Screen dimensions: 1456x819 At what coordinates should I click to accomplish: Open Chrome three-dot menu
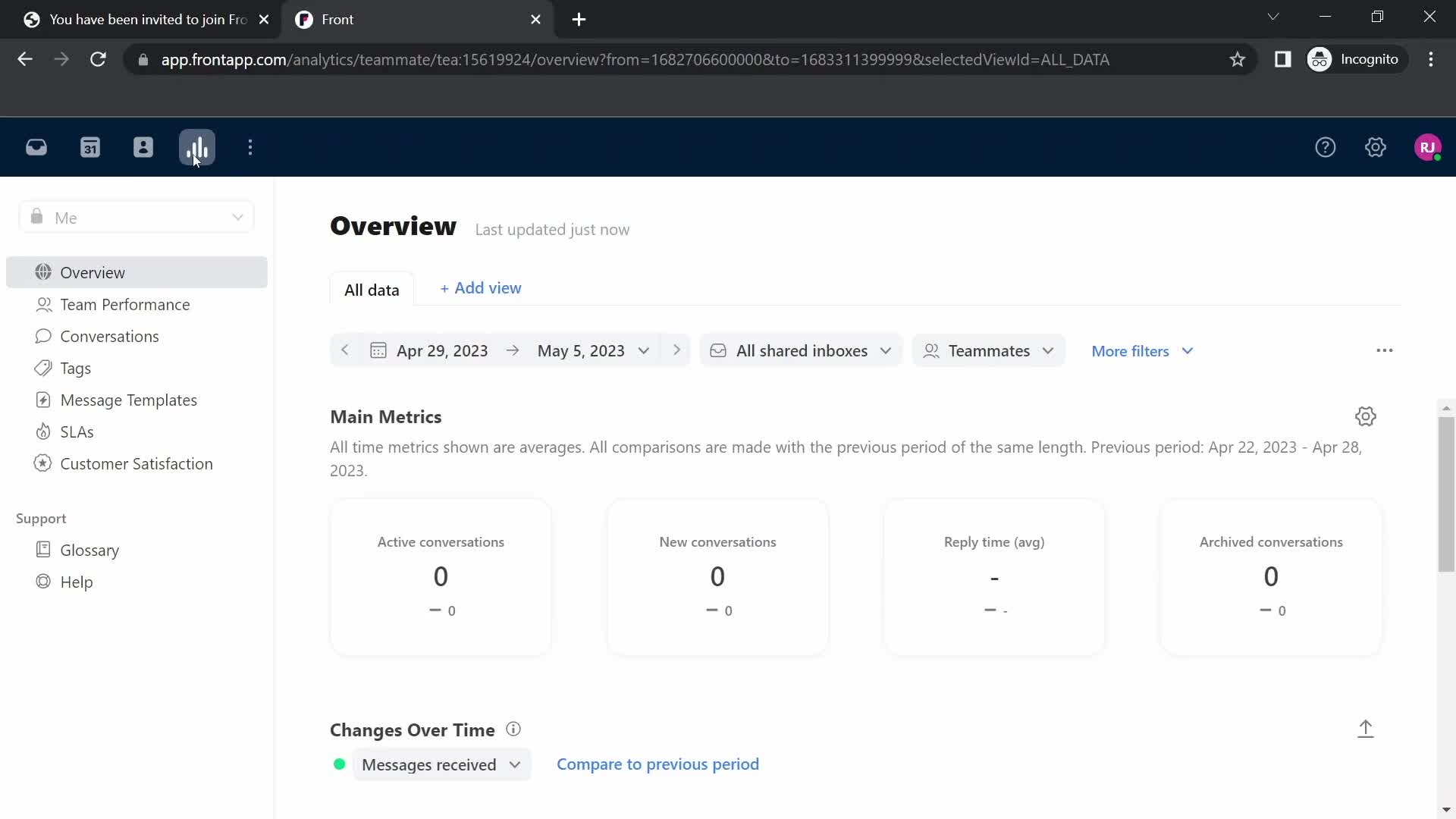(1431, 59)
